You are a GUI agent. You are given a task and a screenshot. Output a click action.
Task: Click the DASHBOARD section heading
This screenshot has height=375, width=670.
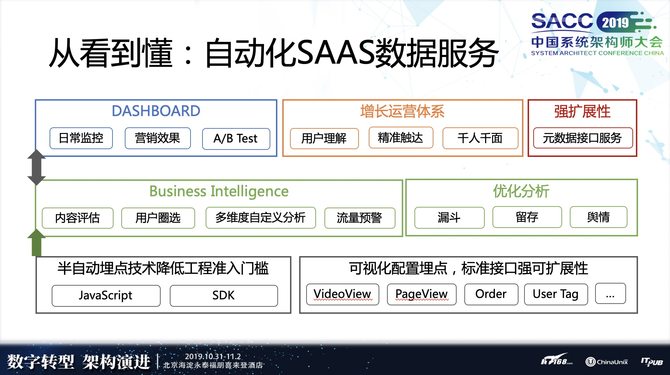pos(156,111)
